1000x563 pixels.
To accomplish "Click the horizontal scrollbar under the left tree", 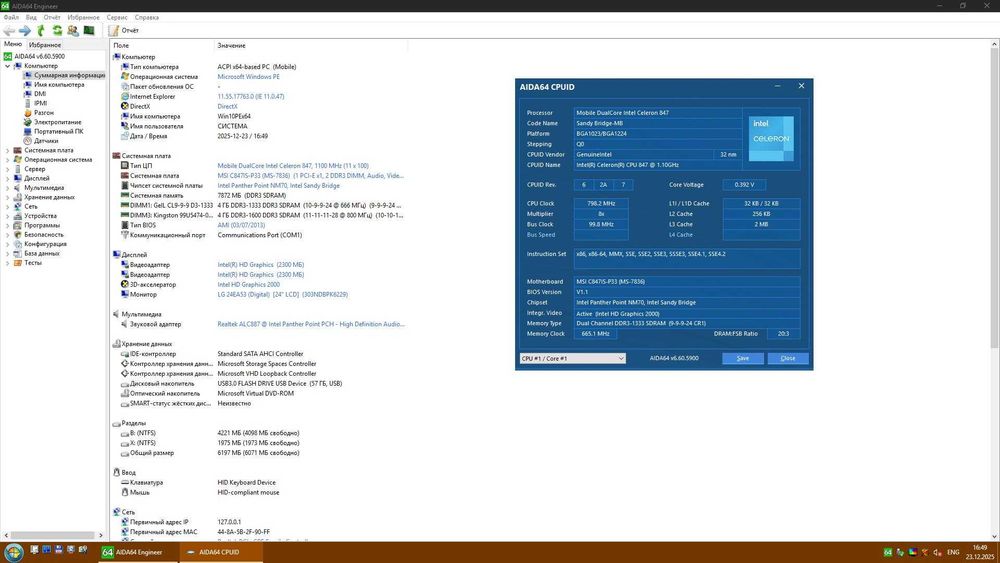I will coord(53,536).
